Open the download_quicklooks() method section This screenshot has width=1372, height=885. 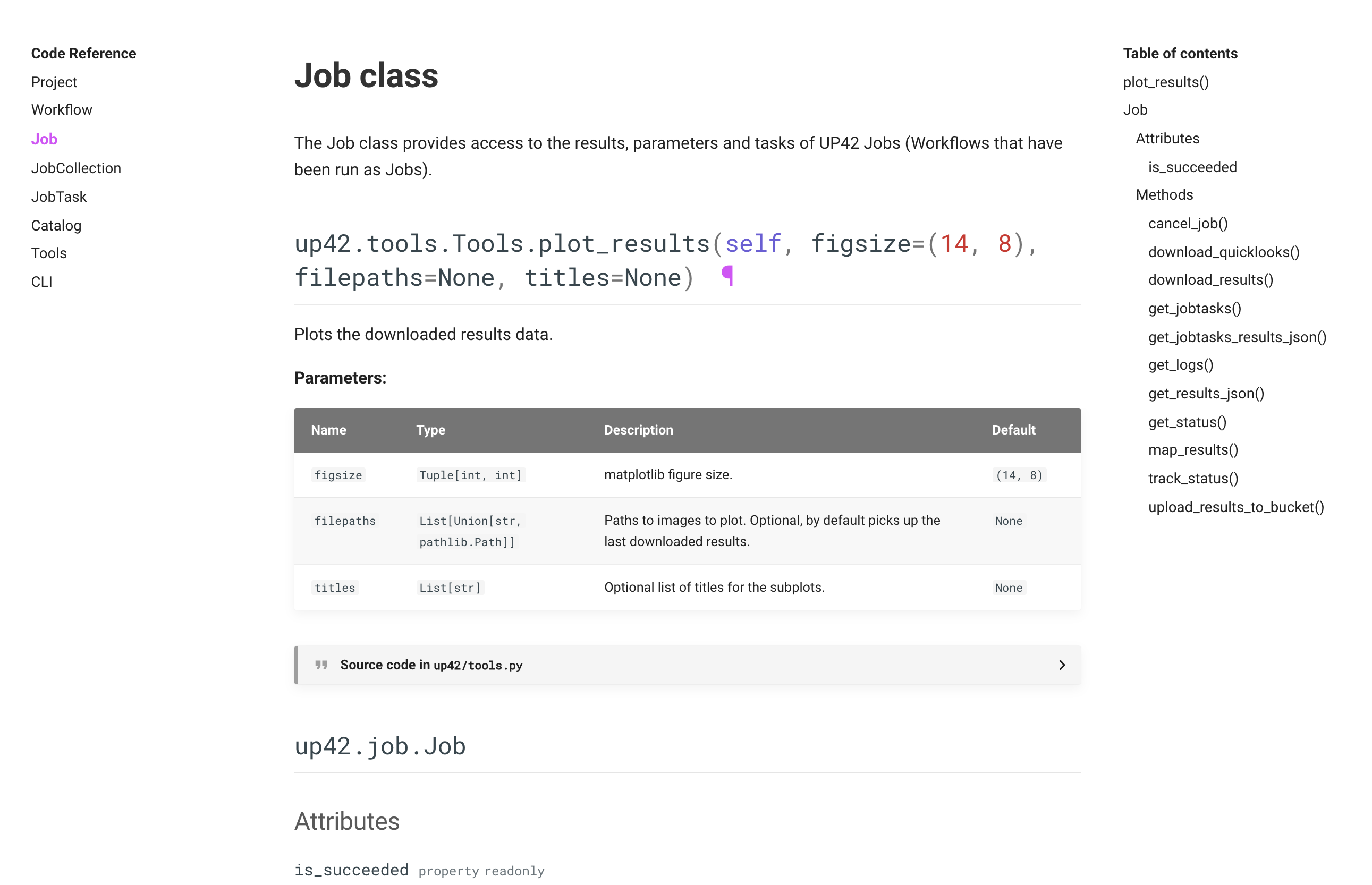tap(1223, 252)
